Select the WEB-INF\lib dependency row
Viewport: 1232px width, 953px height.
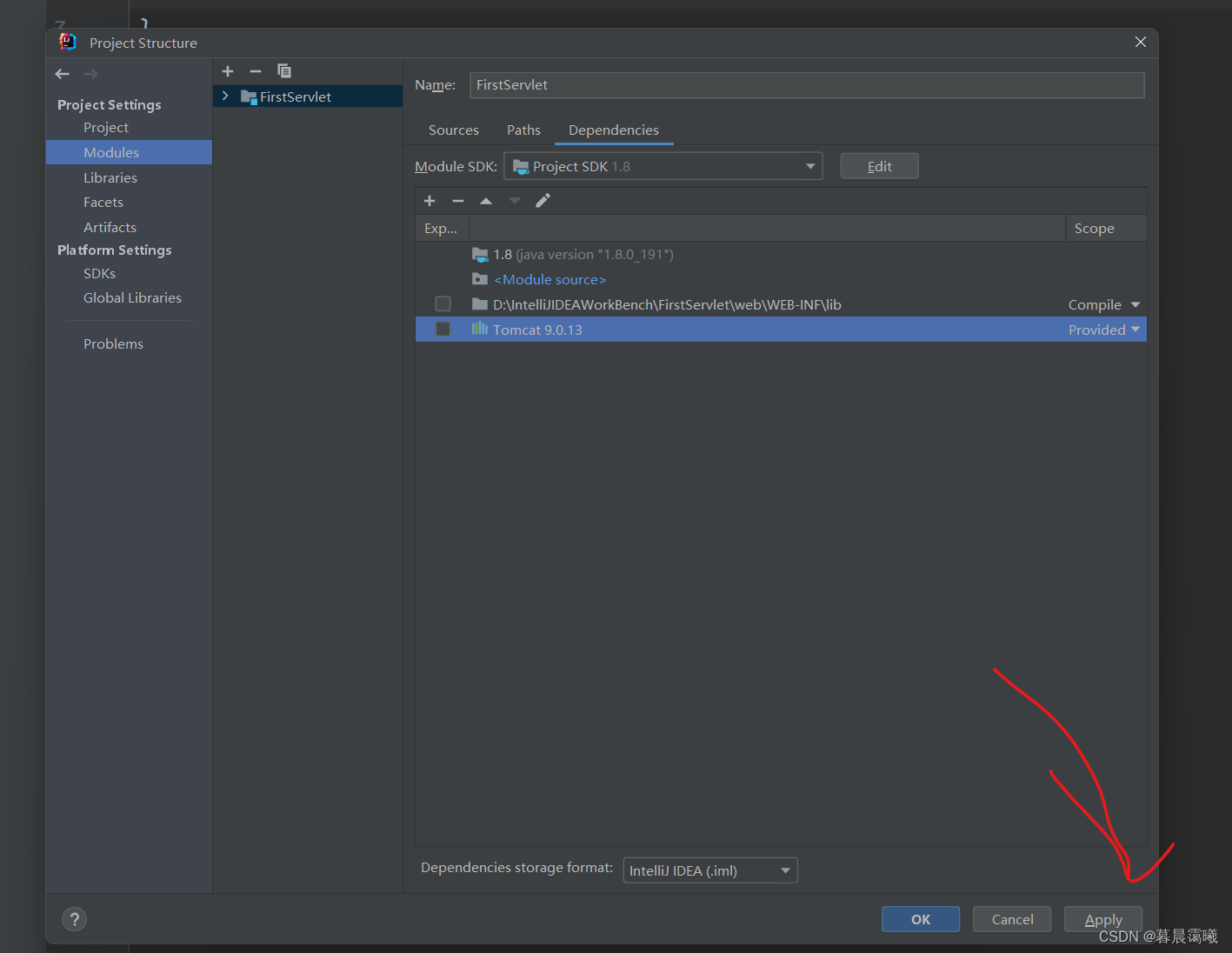point(781,304)
